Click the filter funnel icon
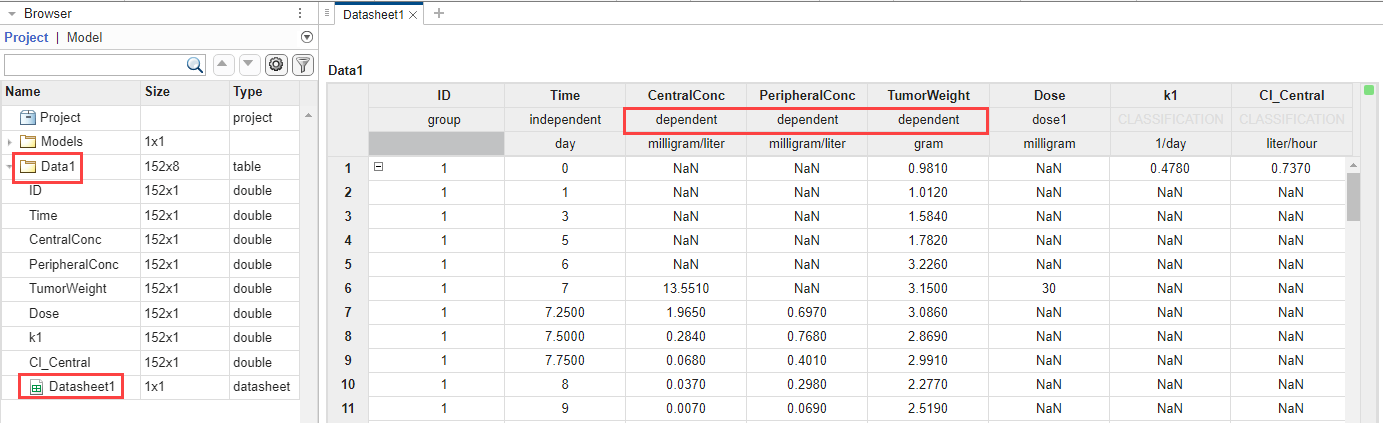The width and height of the screenshot is (1383, 423). click(301, 65)
